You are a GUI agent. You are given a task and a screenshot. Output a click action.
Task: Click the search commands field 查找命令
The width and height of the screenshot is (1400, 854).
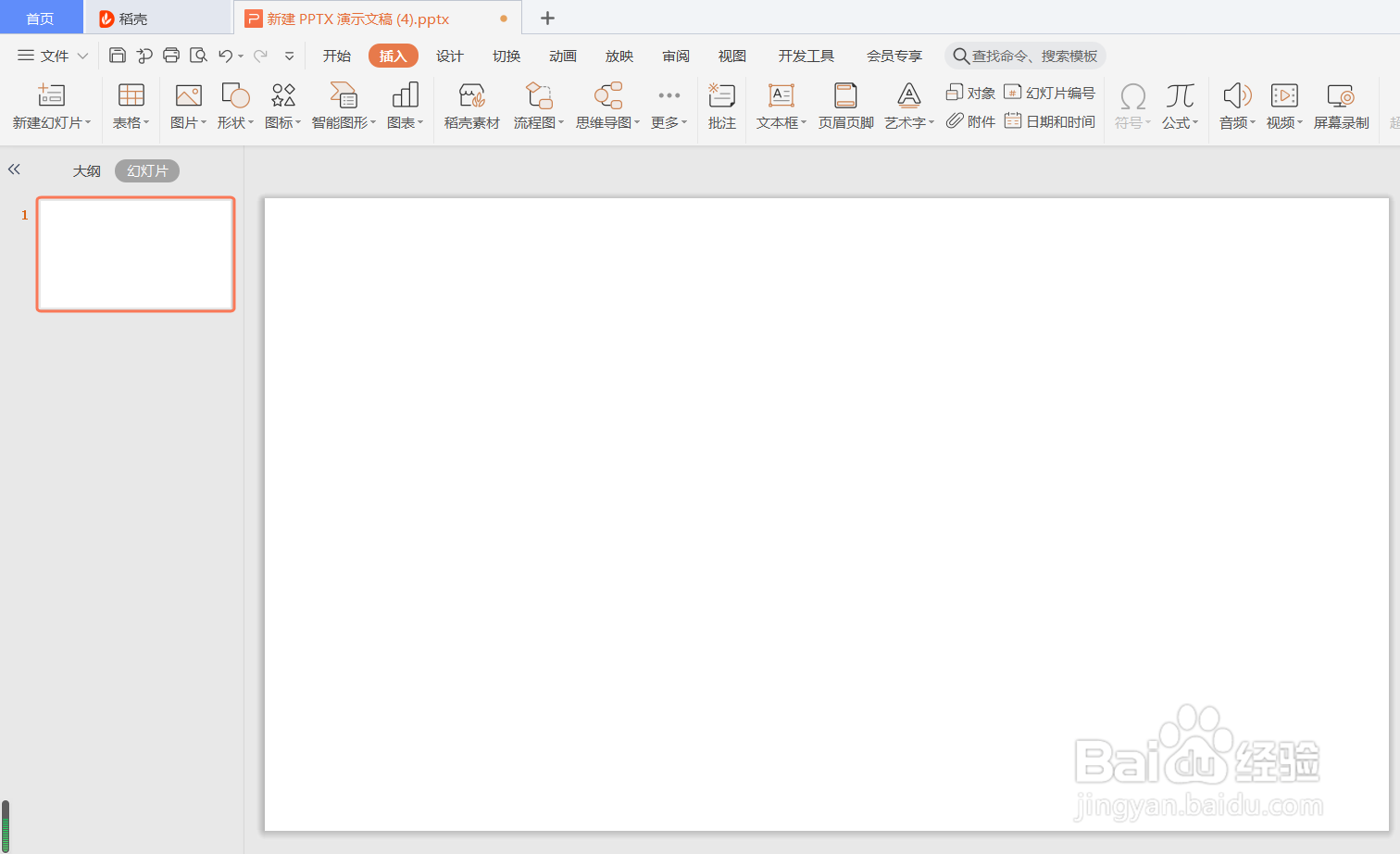[x=1025, y=56]
